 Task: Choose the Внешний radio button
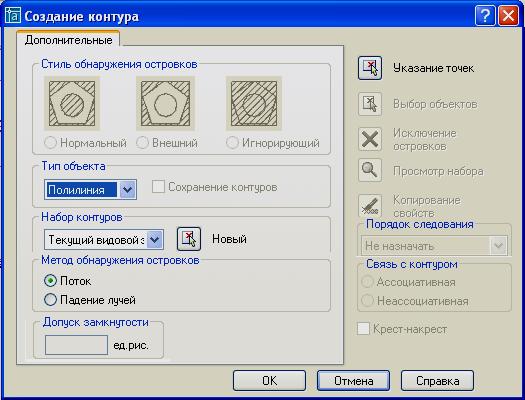(x=142, y=143)
